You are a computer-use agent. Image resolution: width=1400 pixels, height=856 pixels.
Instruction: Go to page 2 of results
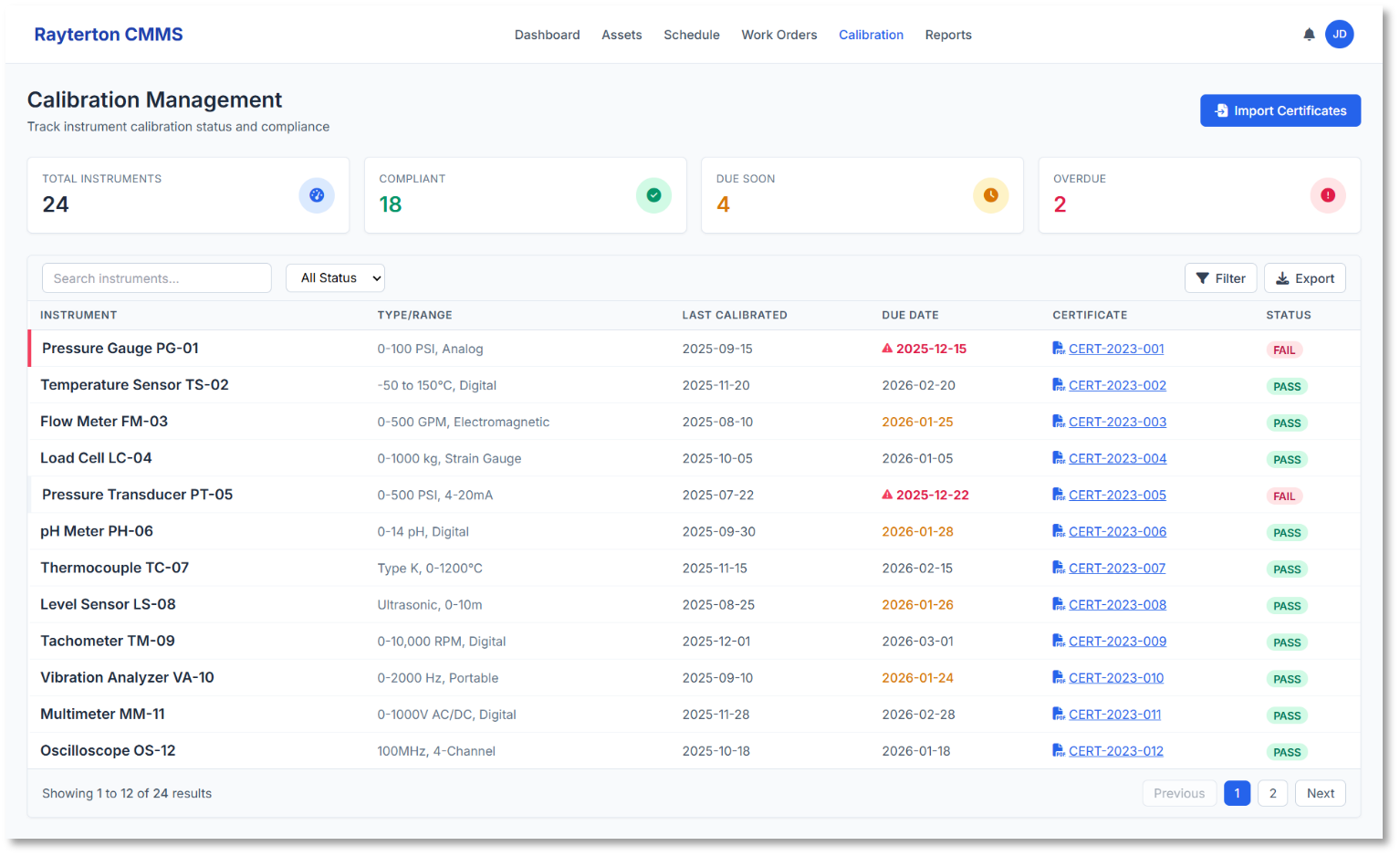click(x=1272, y=793)
